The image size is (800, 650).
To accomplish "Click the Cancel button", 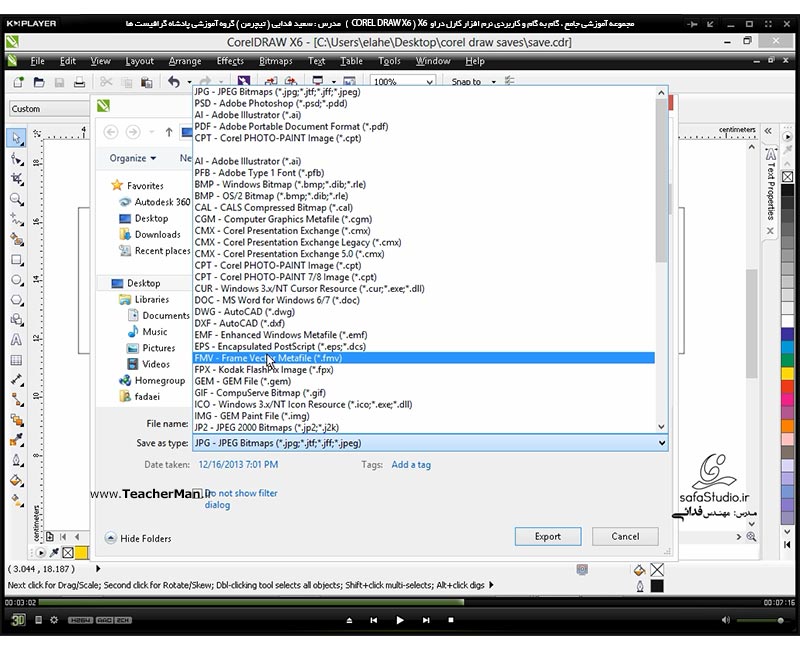I will tap(625, 536).
